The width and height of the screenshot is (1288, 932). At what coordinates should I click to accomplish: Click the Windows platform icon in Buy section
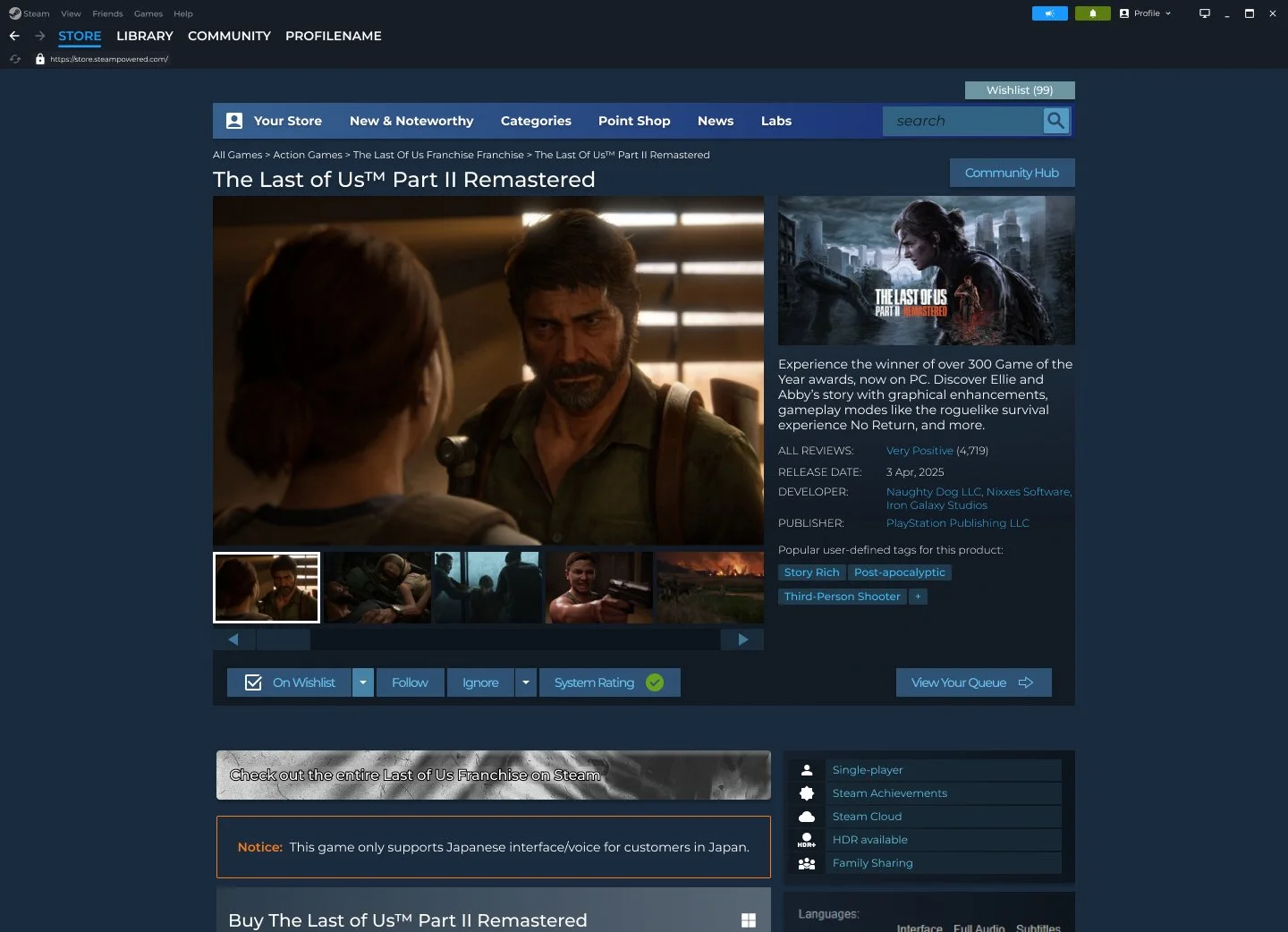(749, 920)
